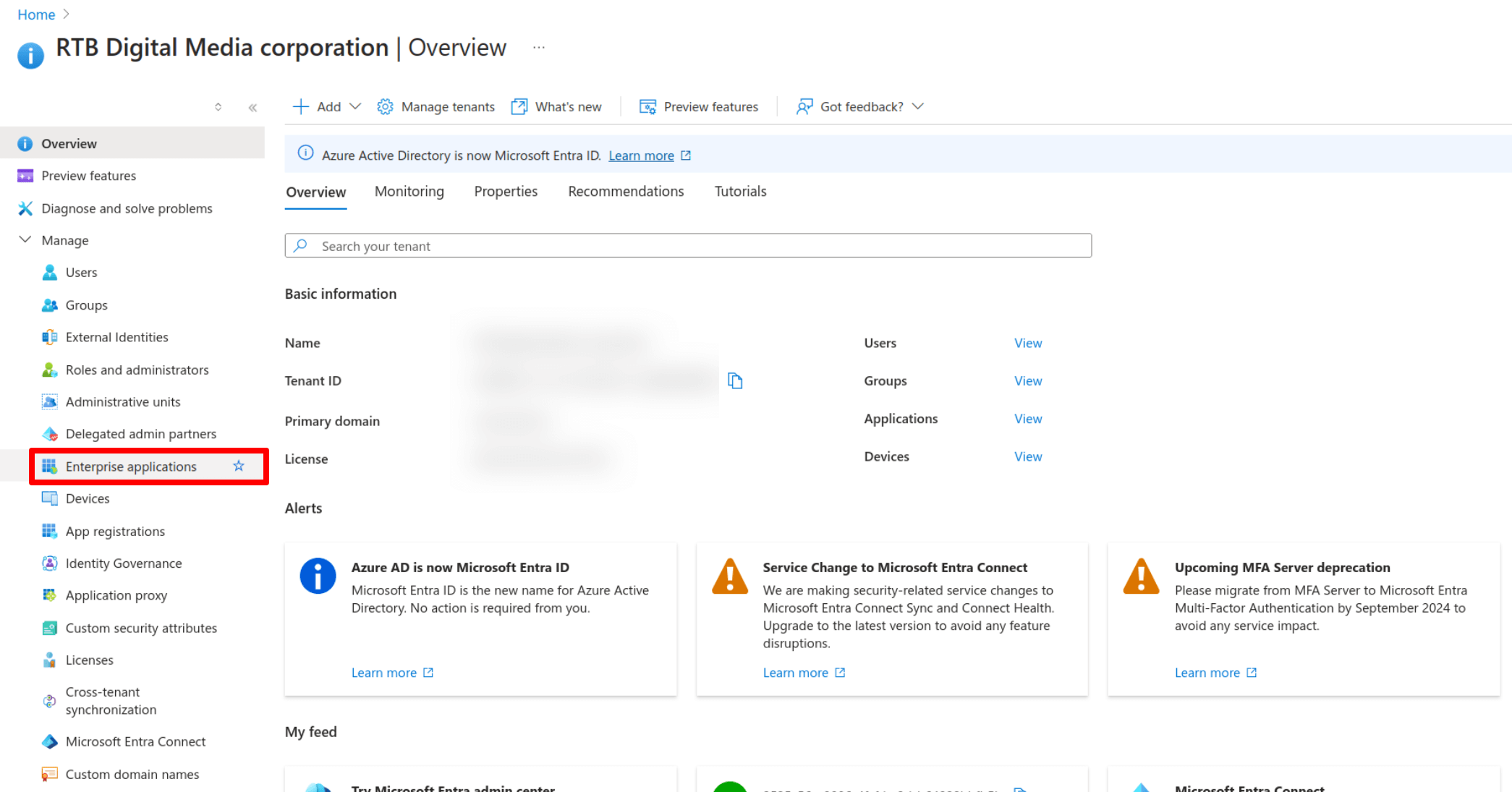Image resolution: width=1512 pixels, height=792 pixels.
Task: Switch to the Monitoring tab
Action: pos(409,192)
